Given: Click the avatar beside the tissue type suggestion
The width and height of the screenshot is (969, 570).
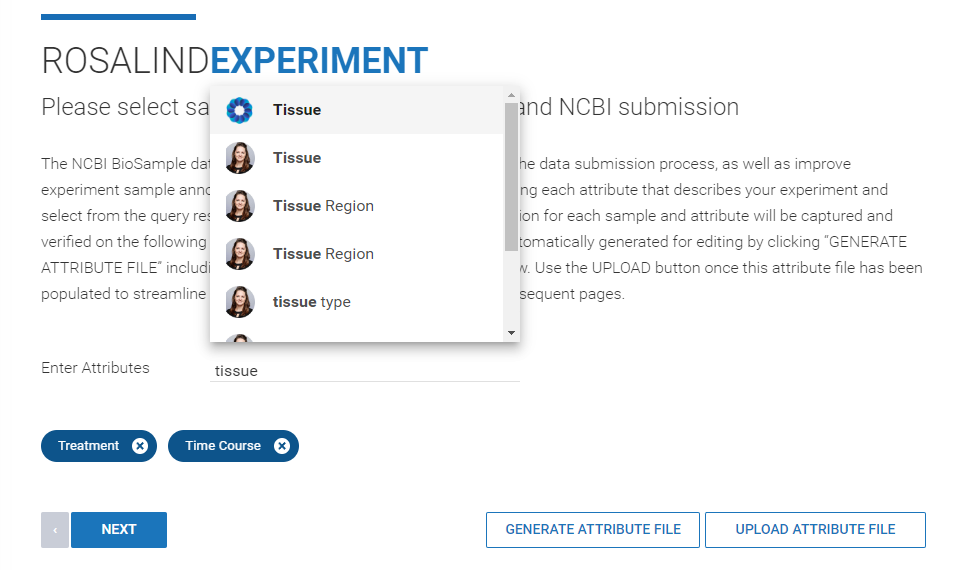Looking at the screenshot, I should click(240, 302).
